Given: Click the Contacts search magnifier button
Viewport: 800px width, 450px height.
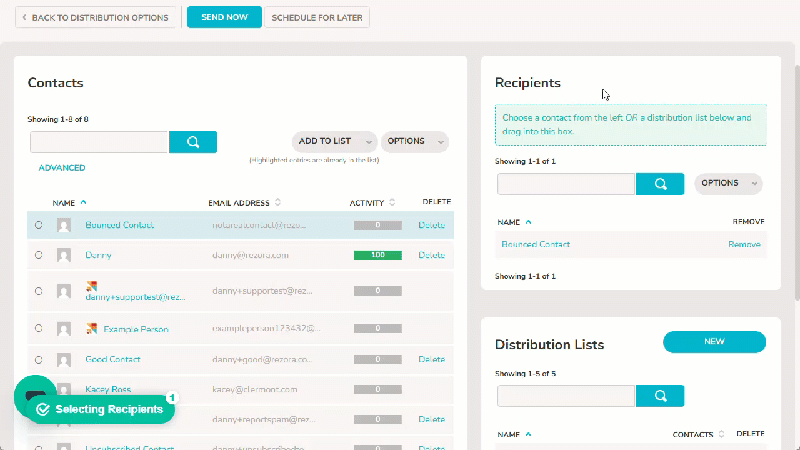Looking at the screenshot, I should click(193, 142).
